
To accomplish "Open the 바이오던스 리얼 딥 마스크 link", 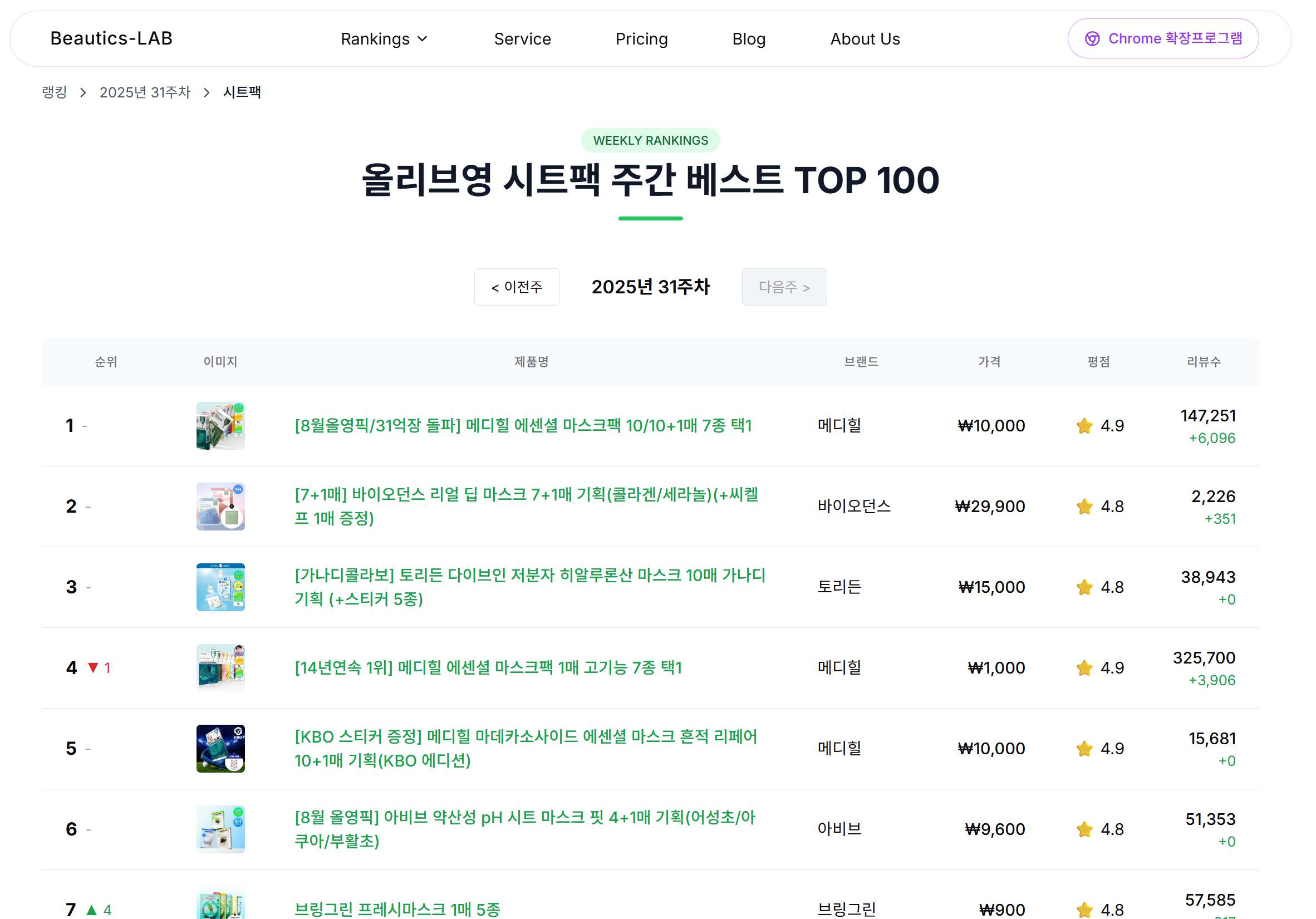I will click(x=526, y=507).
